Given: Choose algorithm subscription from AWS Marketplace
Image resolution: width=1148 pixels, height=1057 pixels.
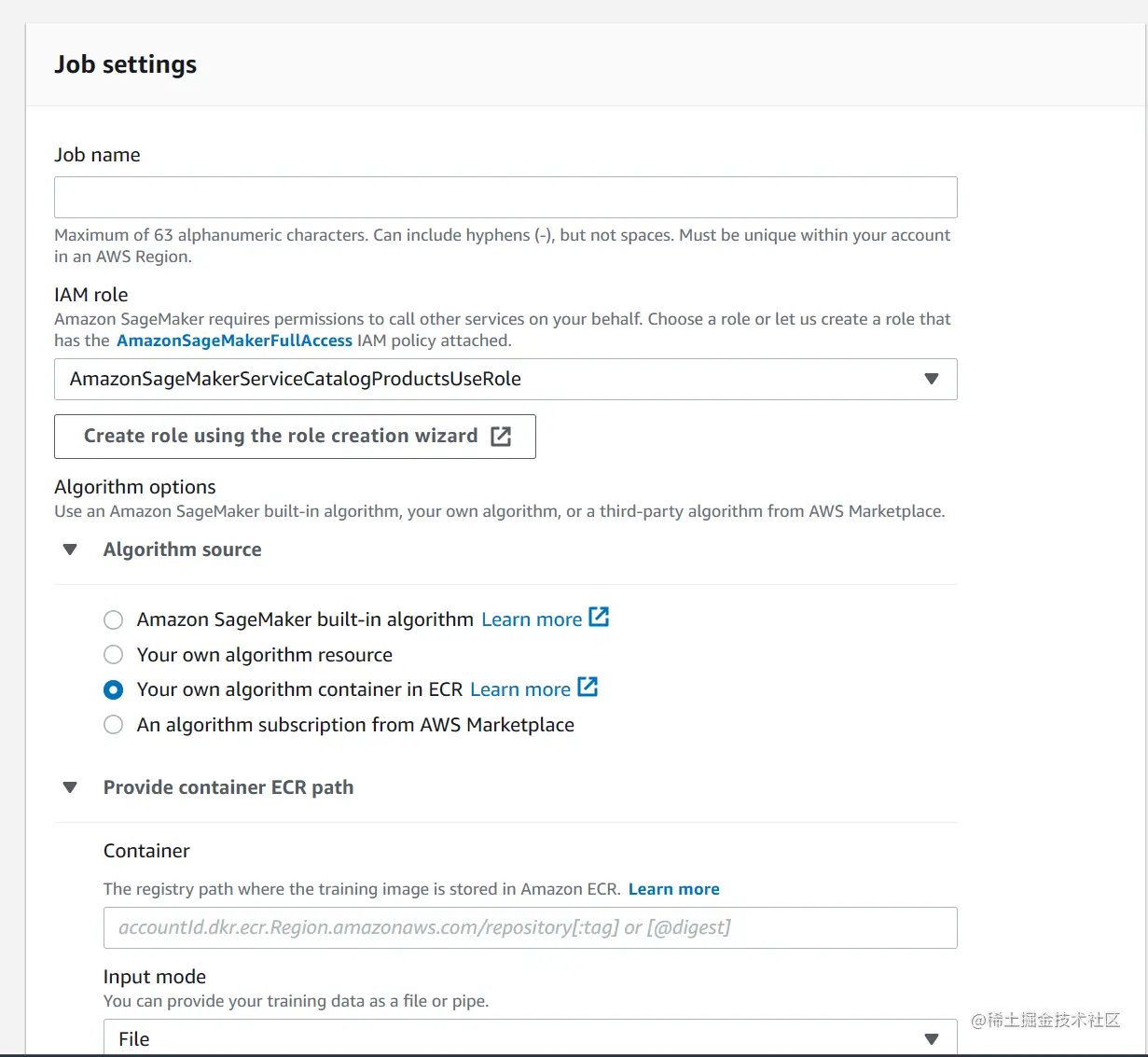Looking at the screenshot, I should tap(114, 725).
